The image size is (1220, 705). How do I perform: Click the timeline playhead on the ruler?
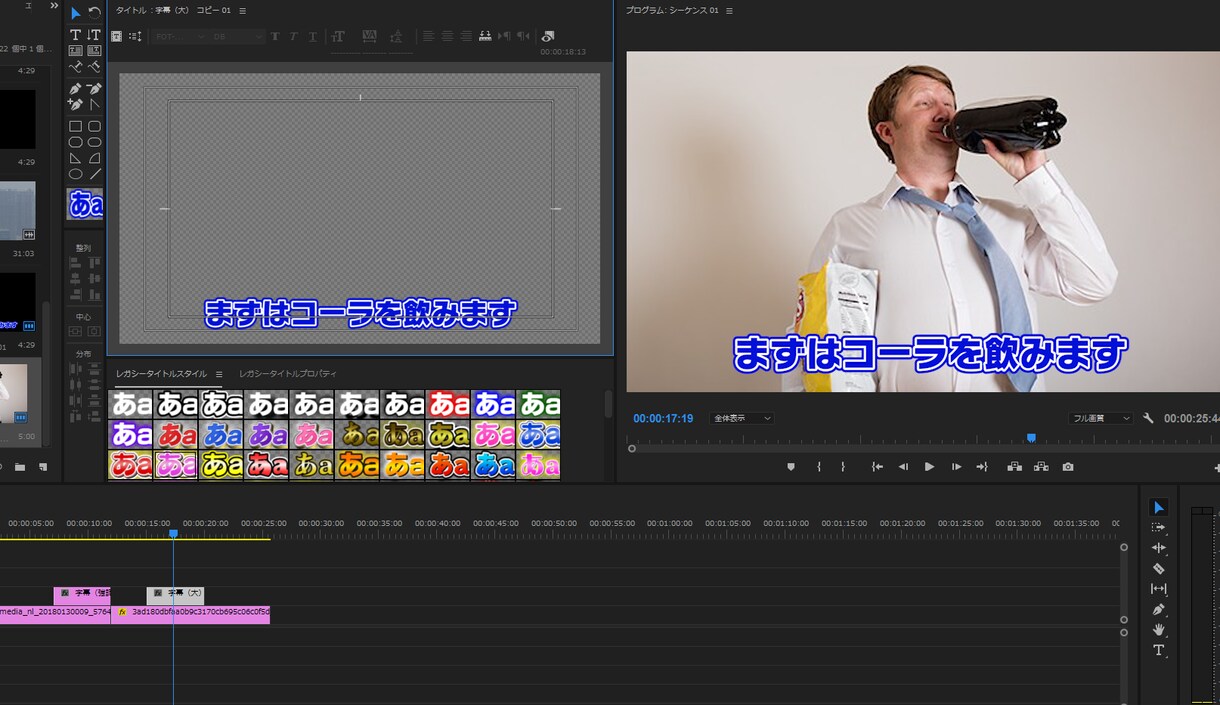(173, 535)
